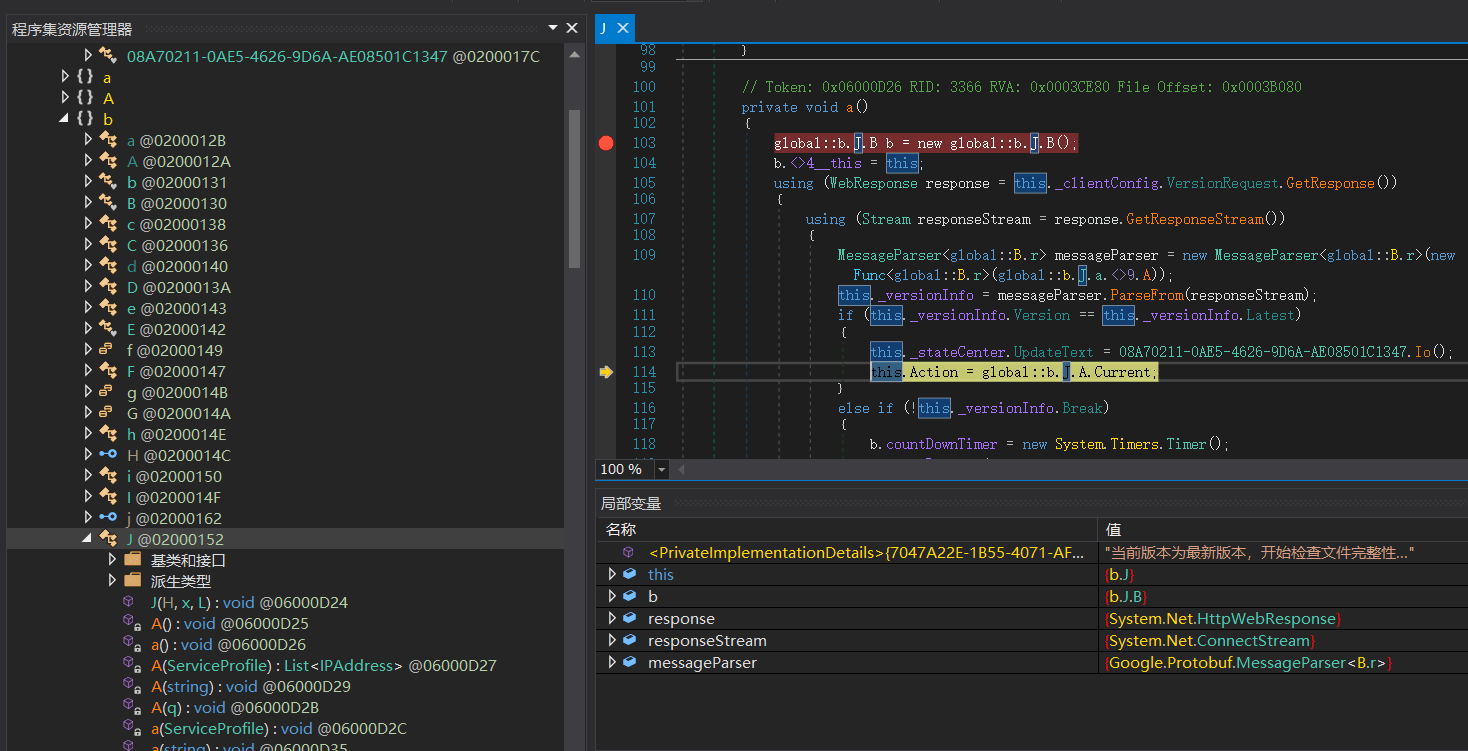The width and height of the screenshot is (1468, 751).
Task: Click the yellow current-statement arrow on line 114
Action: pos(606,372)
